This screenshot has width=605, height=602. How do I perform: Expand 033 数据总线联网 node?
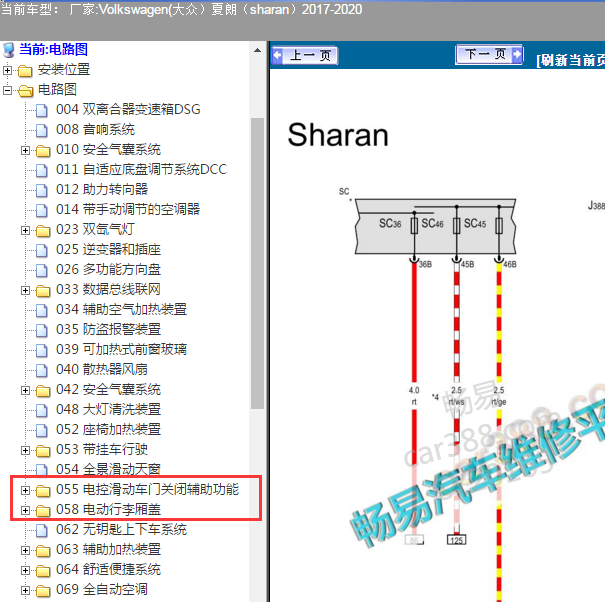click(x=25, y=290)
